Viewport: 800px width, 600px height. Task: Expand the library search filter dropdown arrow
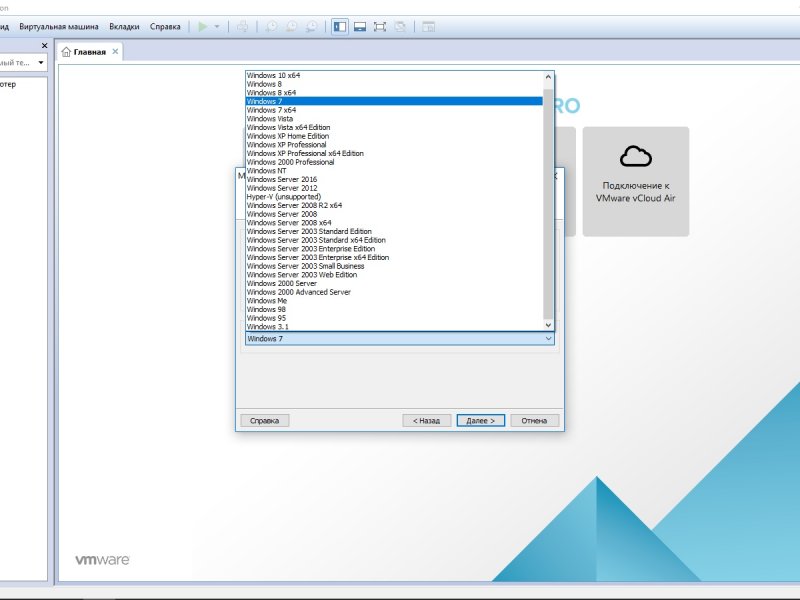[x=41, y=63]
